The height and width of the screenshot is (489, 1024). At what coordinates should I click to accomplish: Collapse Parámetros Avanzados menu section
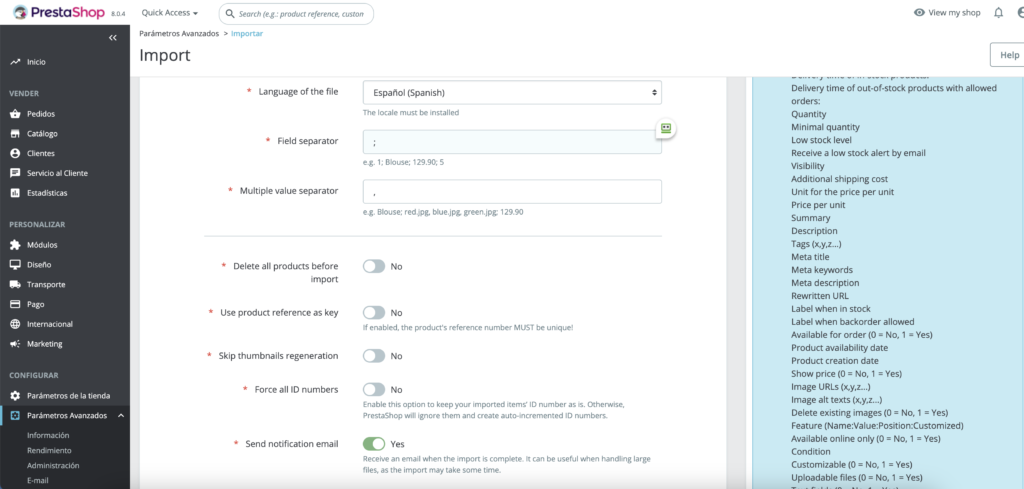pos(121,416)
